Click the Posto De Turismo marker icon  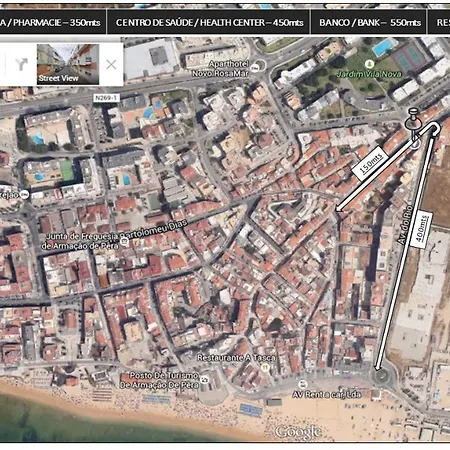(x=204, y=380)
